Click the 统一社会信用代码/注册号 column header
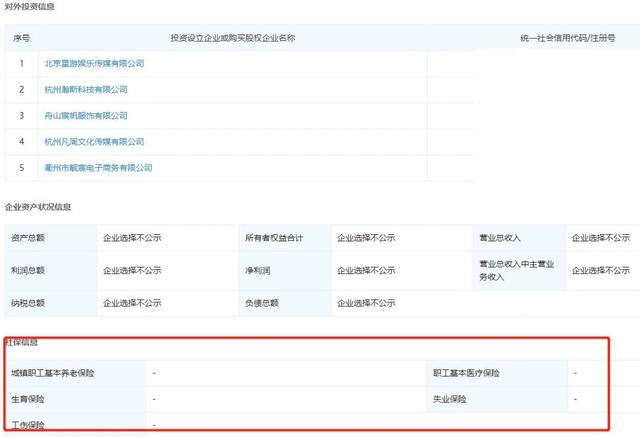640x437 pixels. tap(568, 38)
